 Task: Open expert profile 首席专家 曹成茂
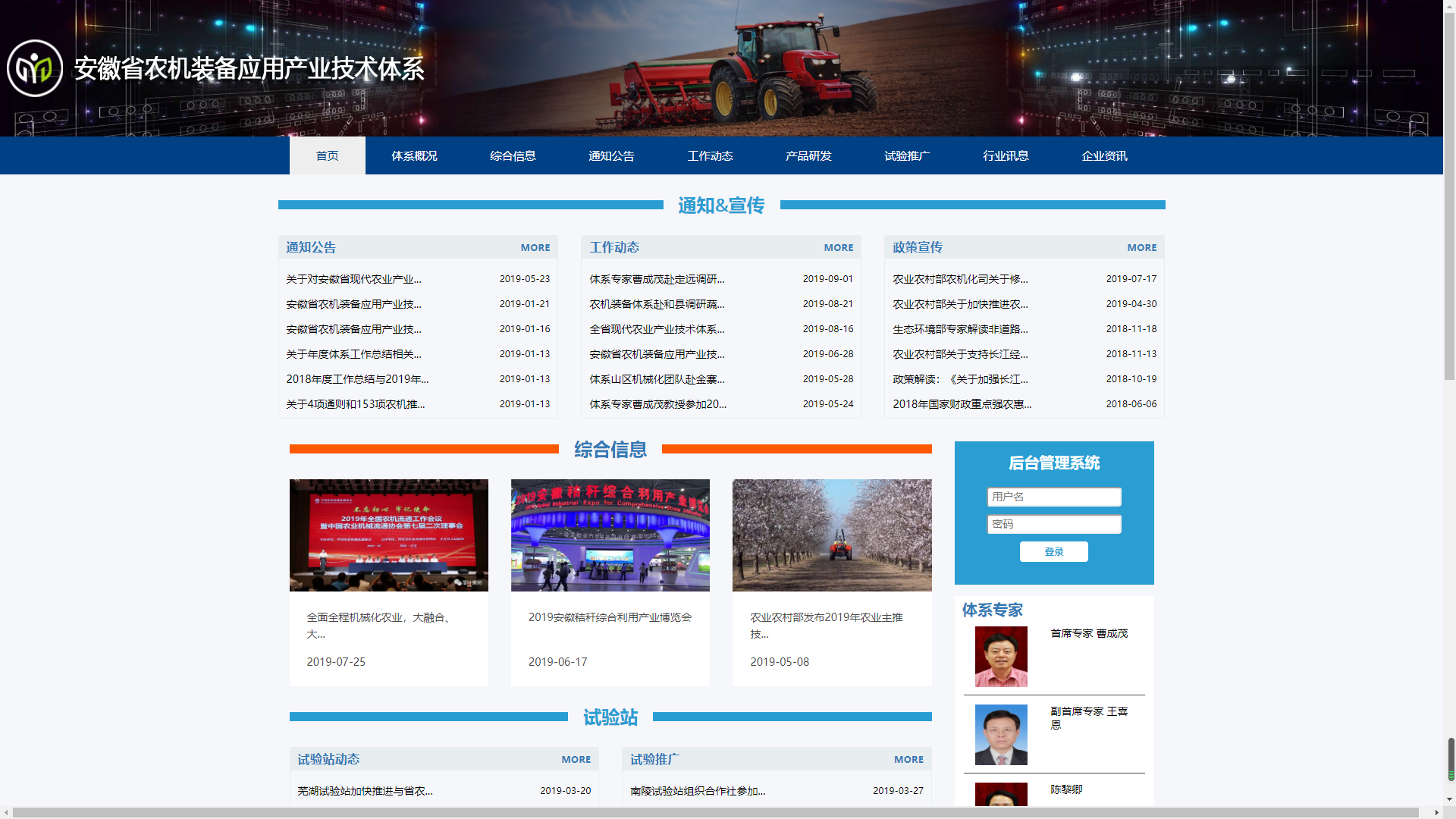(x=1089, y=633)
